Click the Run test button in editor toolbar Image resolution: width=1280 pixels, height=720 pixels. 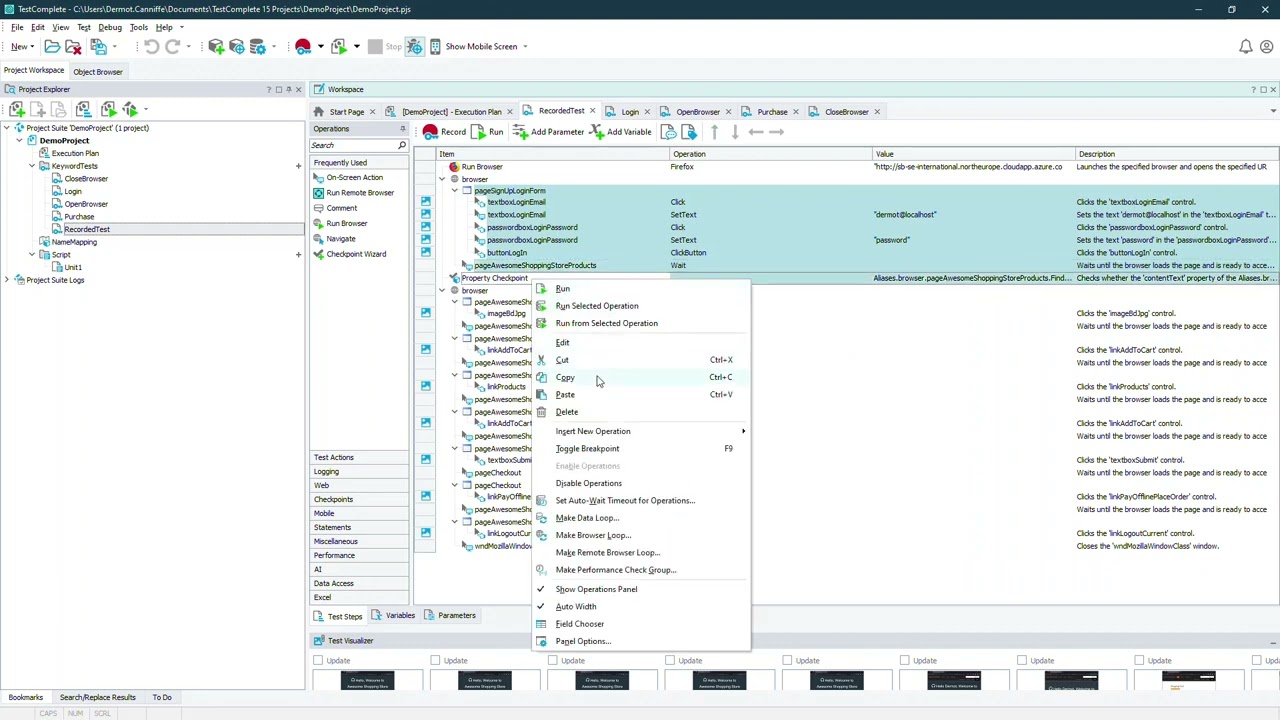click(488, 132)
